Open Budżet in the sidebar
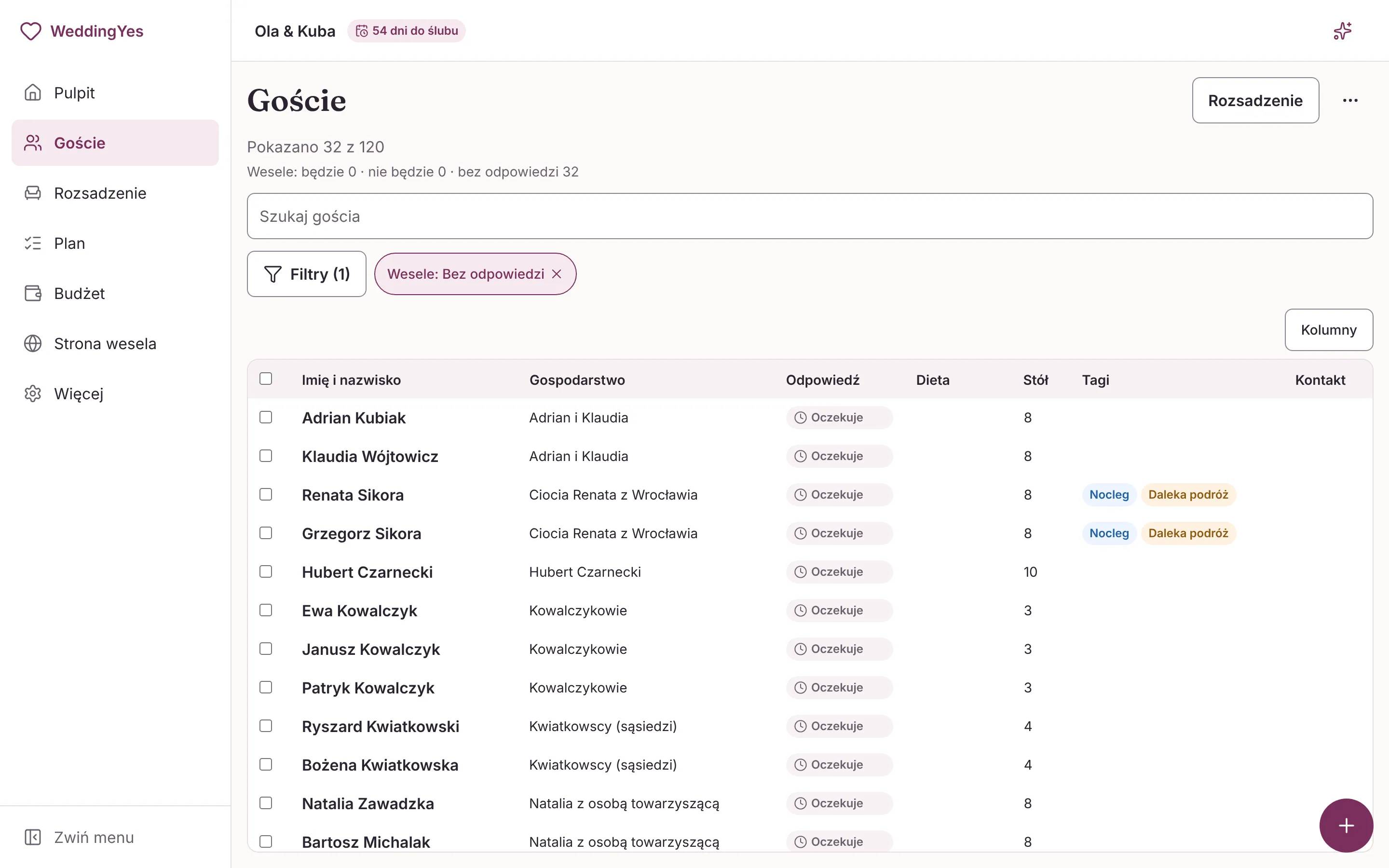The image size is (1389, 868). point(115,293)
